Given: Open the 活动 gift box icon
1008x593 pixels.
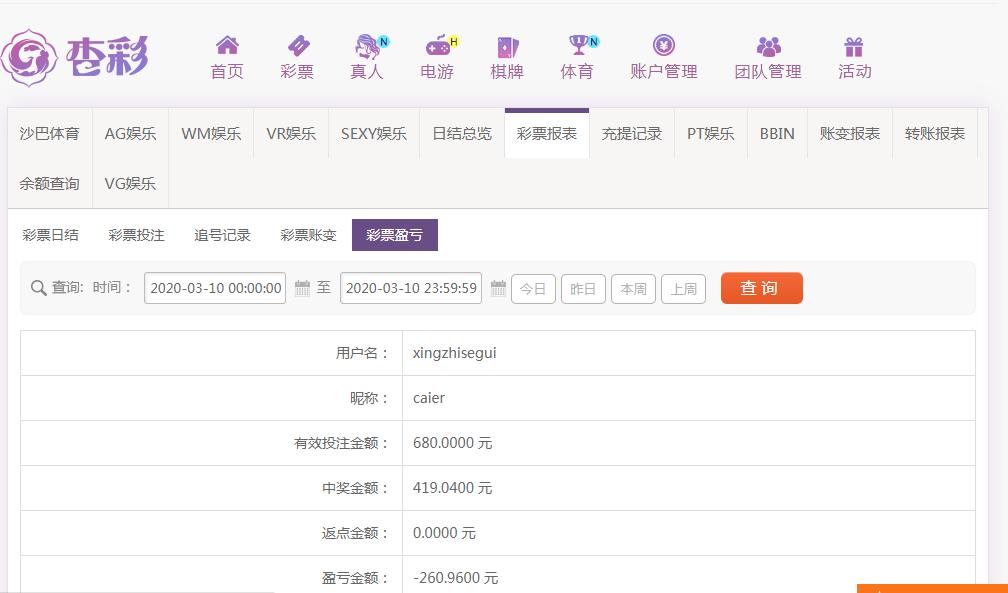Looking at the screenshot, I should click(x=854, y=46).
